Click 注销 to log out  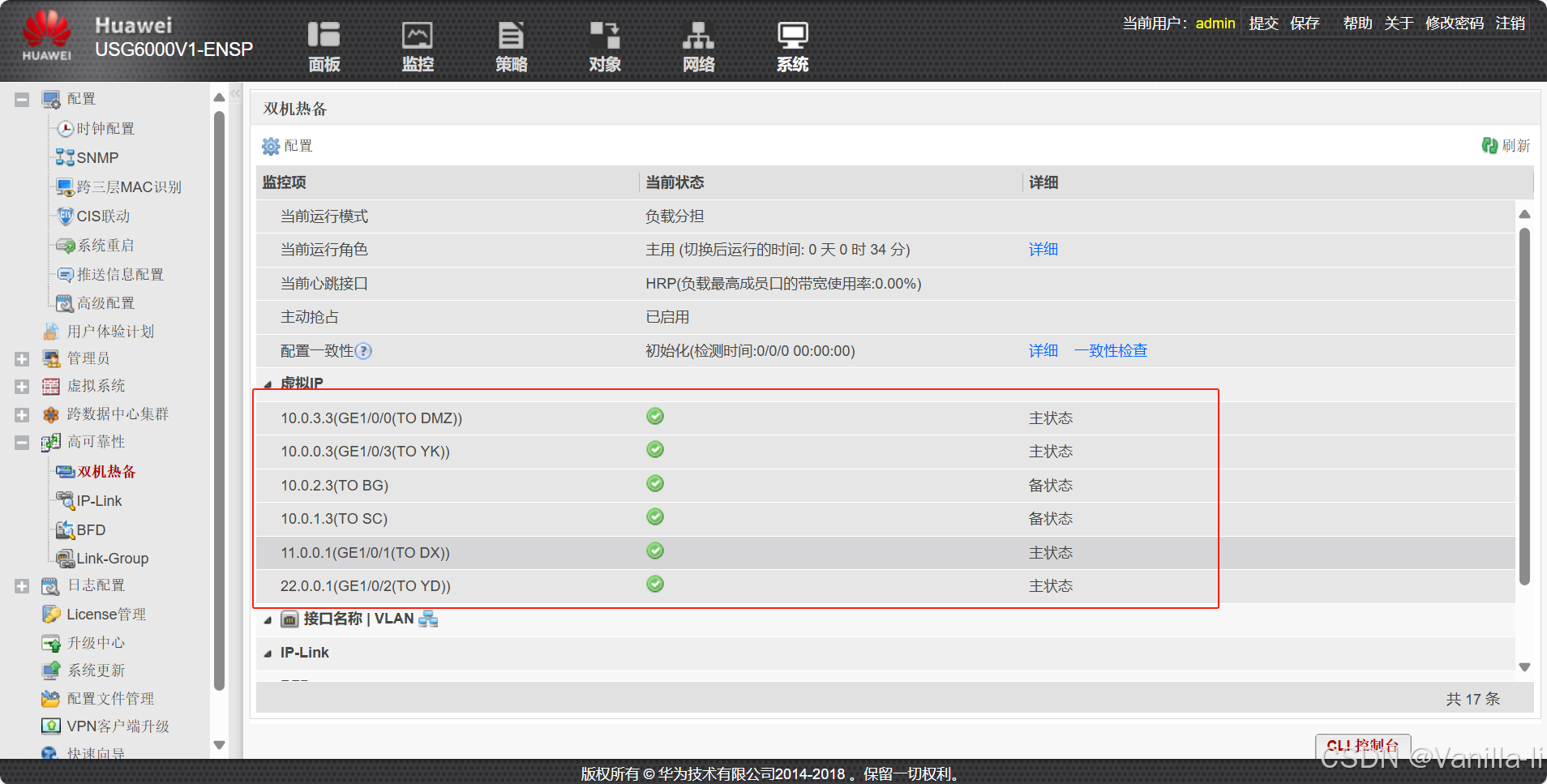[x=1511, y=24]
